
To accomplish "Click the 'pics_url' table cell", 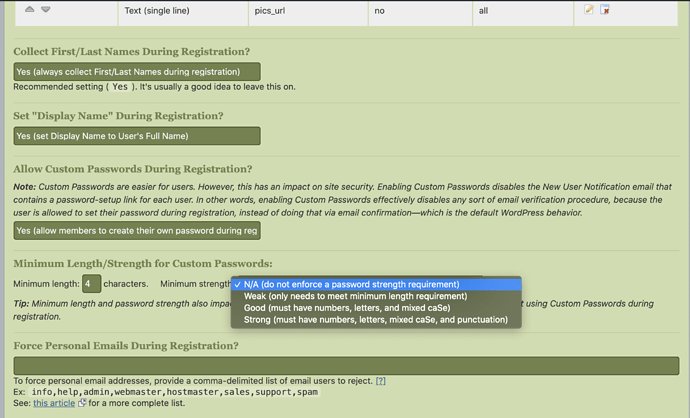I will 308,13.
